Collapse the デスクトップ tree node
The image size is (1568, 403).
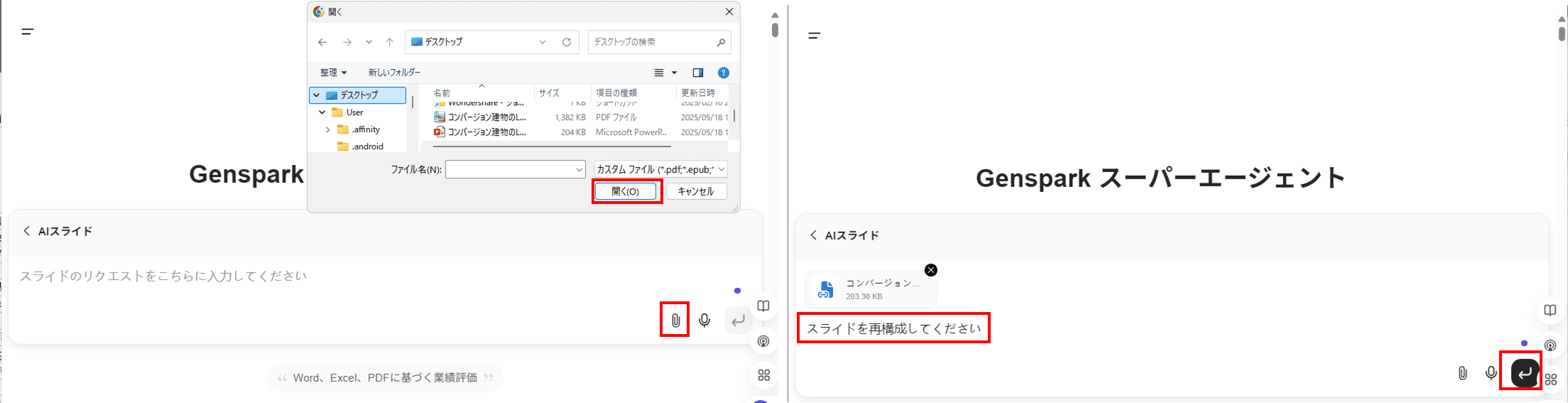coord(317,95)
